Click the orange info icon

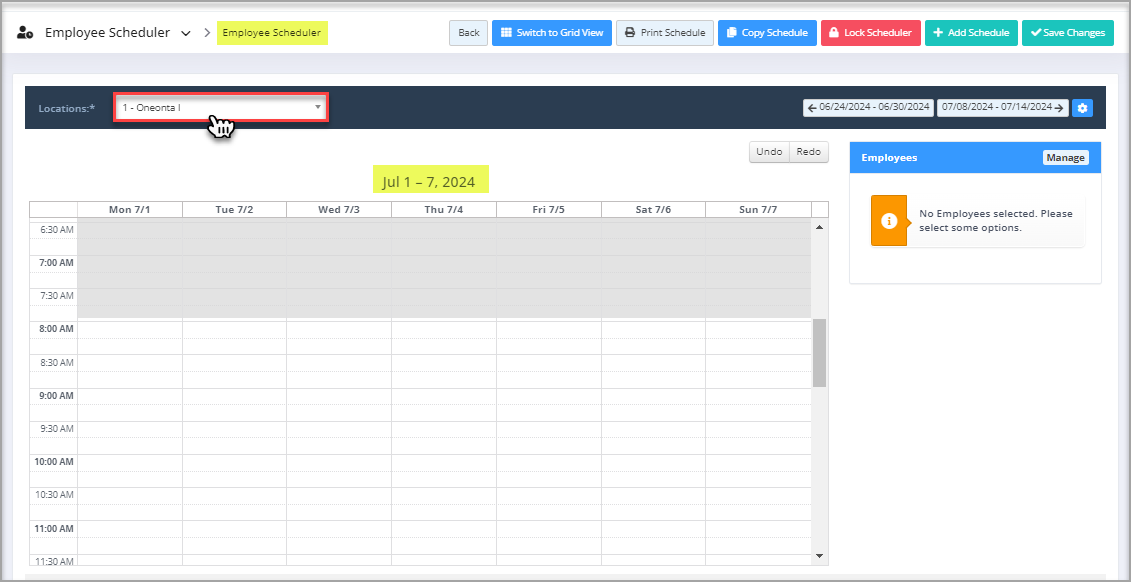point(889,221)
